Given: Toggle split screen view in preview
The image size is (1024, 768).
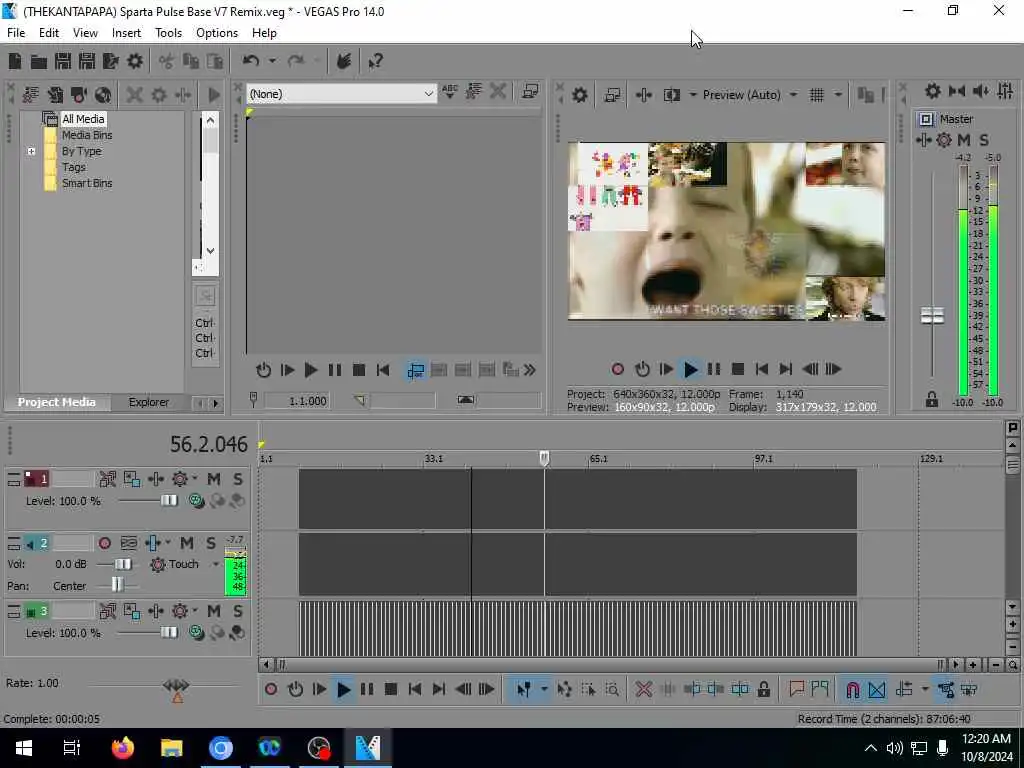Looking at the screenshot, I should [x=672, y=95].
